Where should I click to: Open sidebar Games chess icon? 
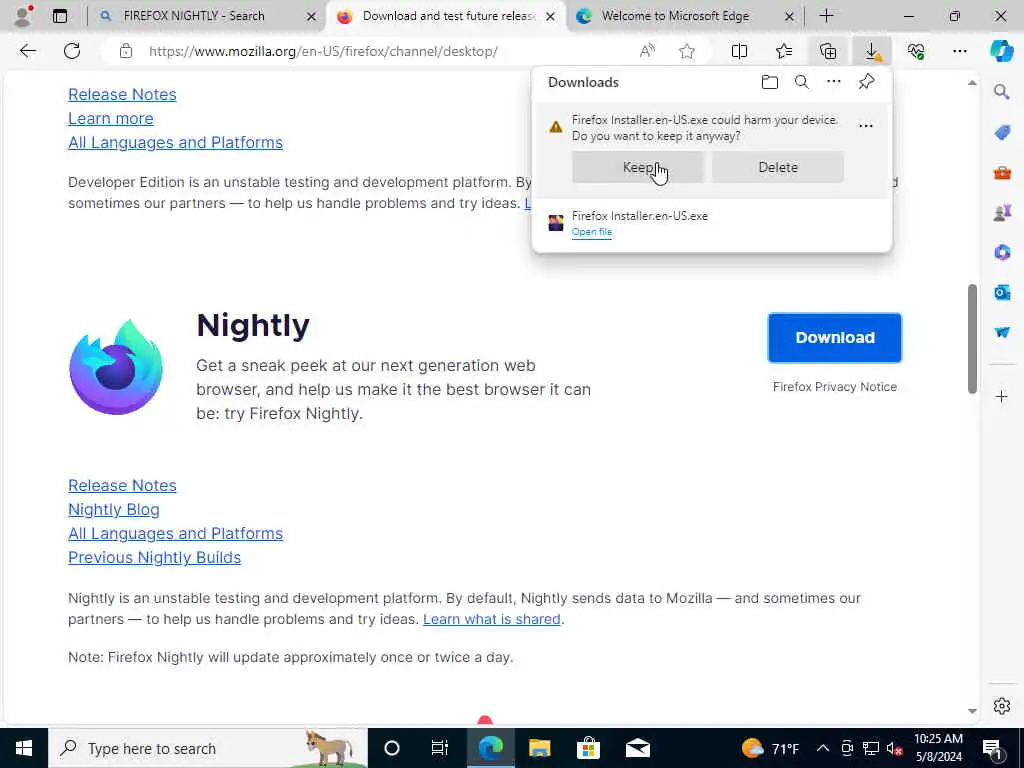click(x=1002, y=212)
